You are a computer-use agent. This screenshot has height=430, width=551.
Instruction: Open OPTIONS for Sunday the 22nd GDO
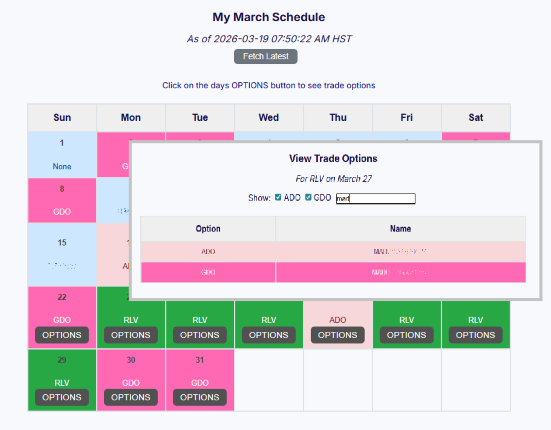click(x=62, y=335)
